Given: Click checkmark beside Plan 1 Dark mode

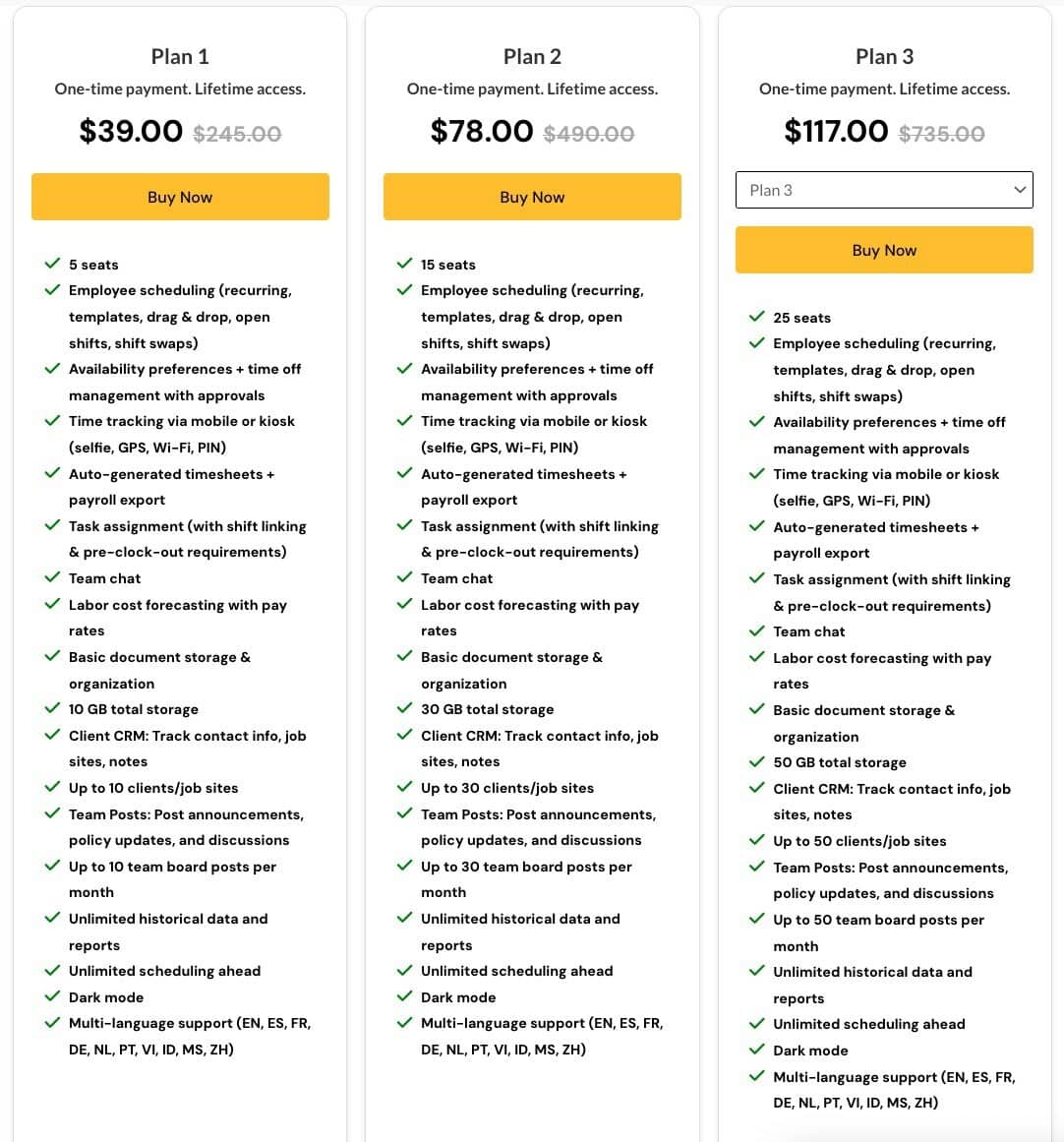Looking at the screenshot, I should 52,996.
